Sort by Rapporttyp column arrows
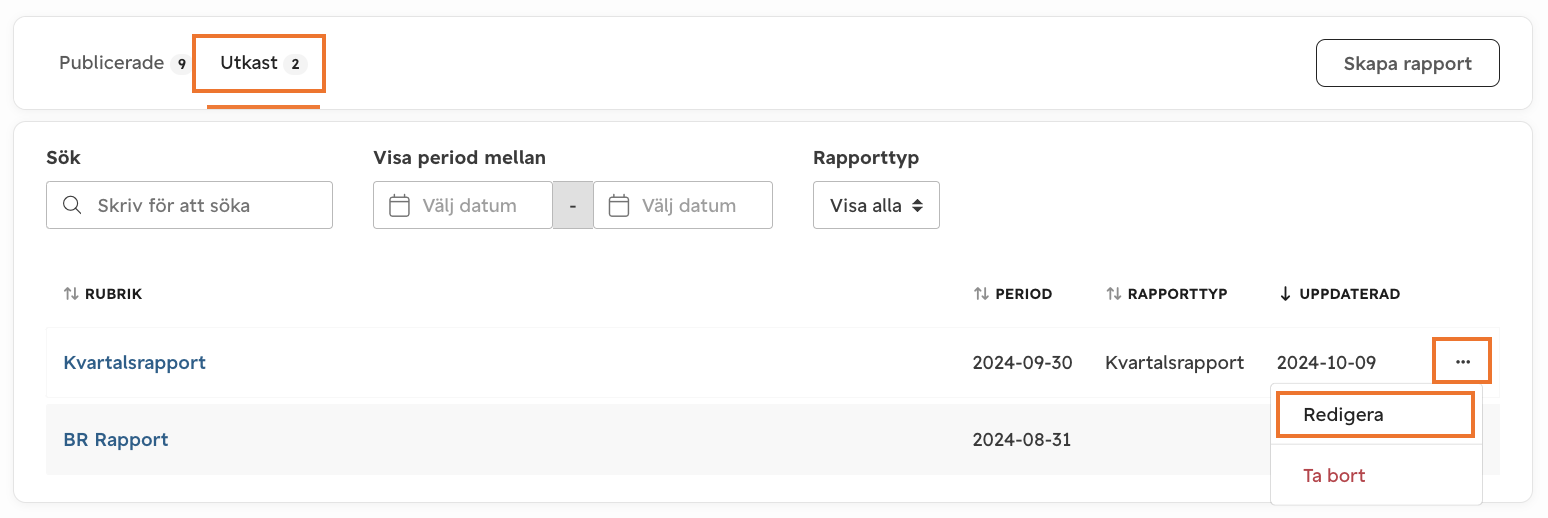The height and width of the screenshot is (518, 1548). pos(1113,294)
